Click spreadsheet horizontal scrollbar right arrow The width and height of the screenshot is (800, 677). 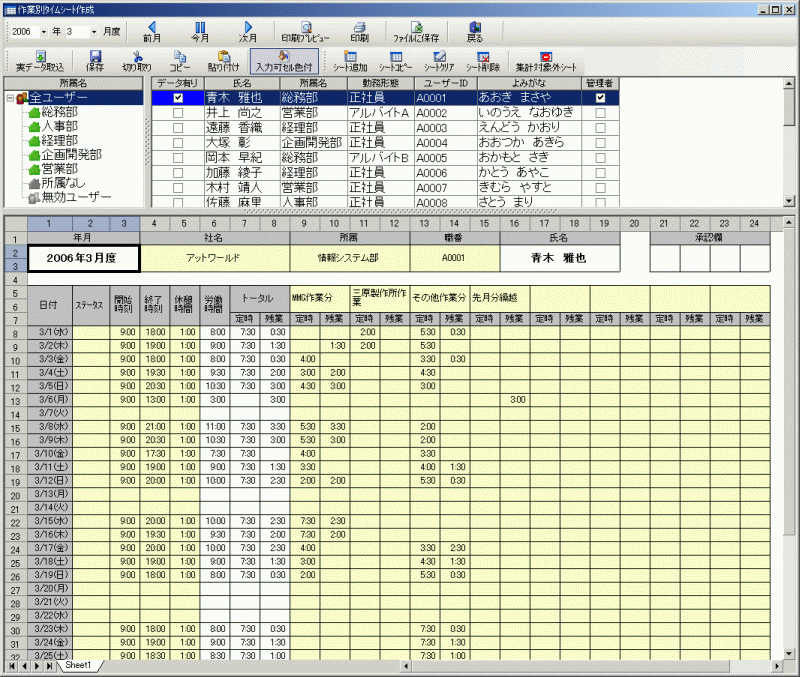777,666
